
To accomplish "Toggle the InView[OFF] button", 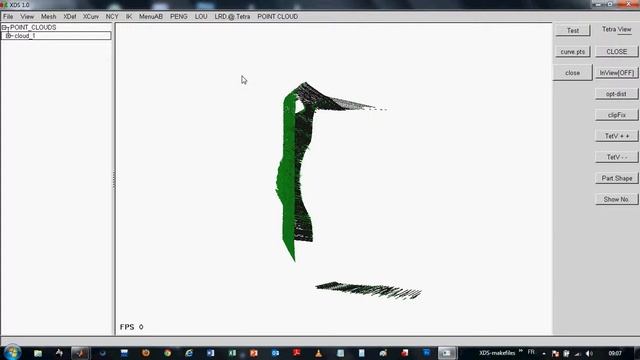I will (x=617, y=73).
